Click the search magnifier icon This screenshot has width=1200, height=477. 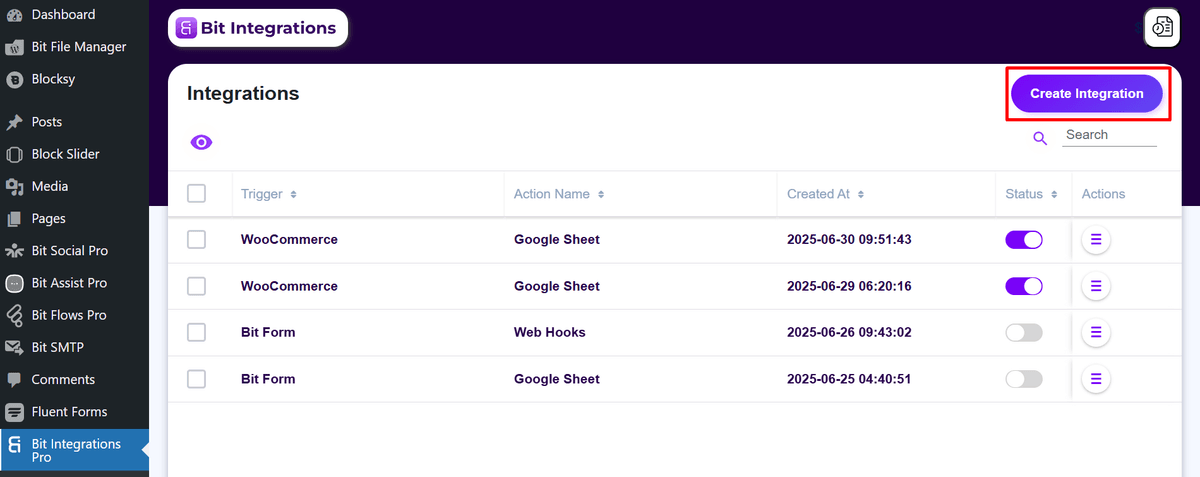pyautogui.click(x=1040, y=138)
